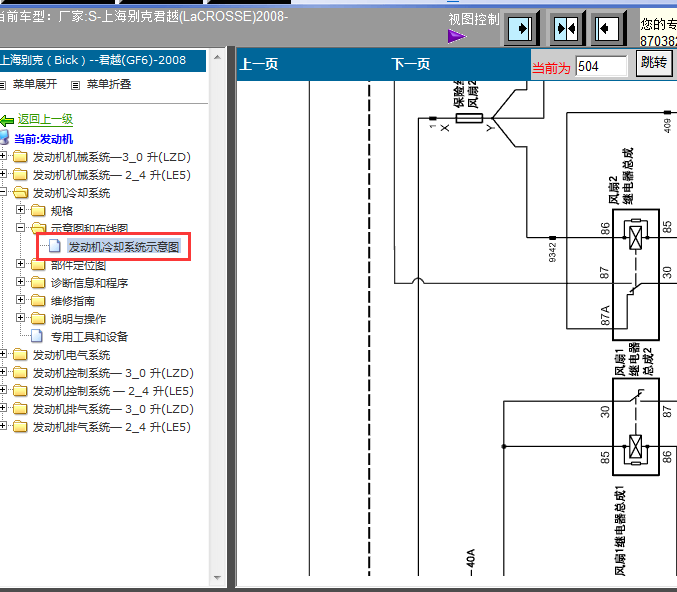677x592 pixels.
Task: Click folder icon beside 说明与操作
Action: pos(38,319)
